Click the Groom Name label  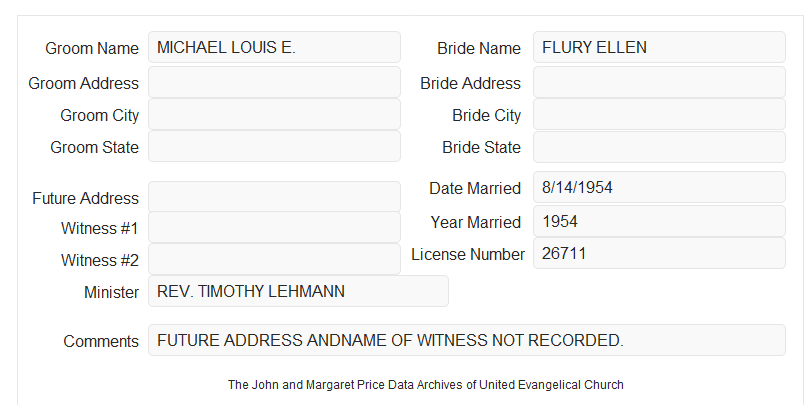tap(92, 48)
